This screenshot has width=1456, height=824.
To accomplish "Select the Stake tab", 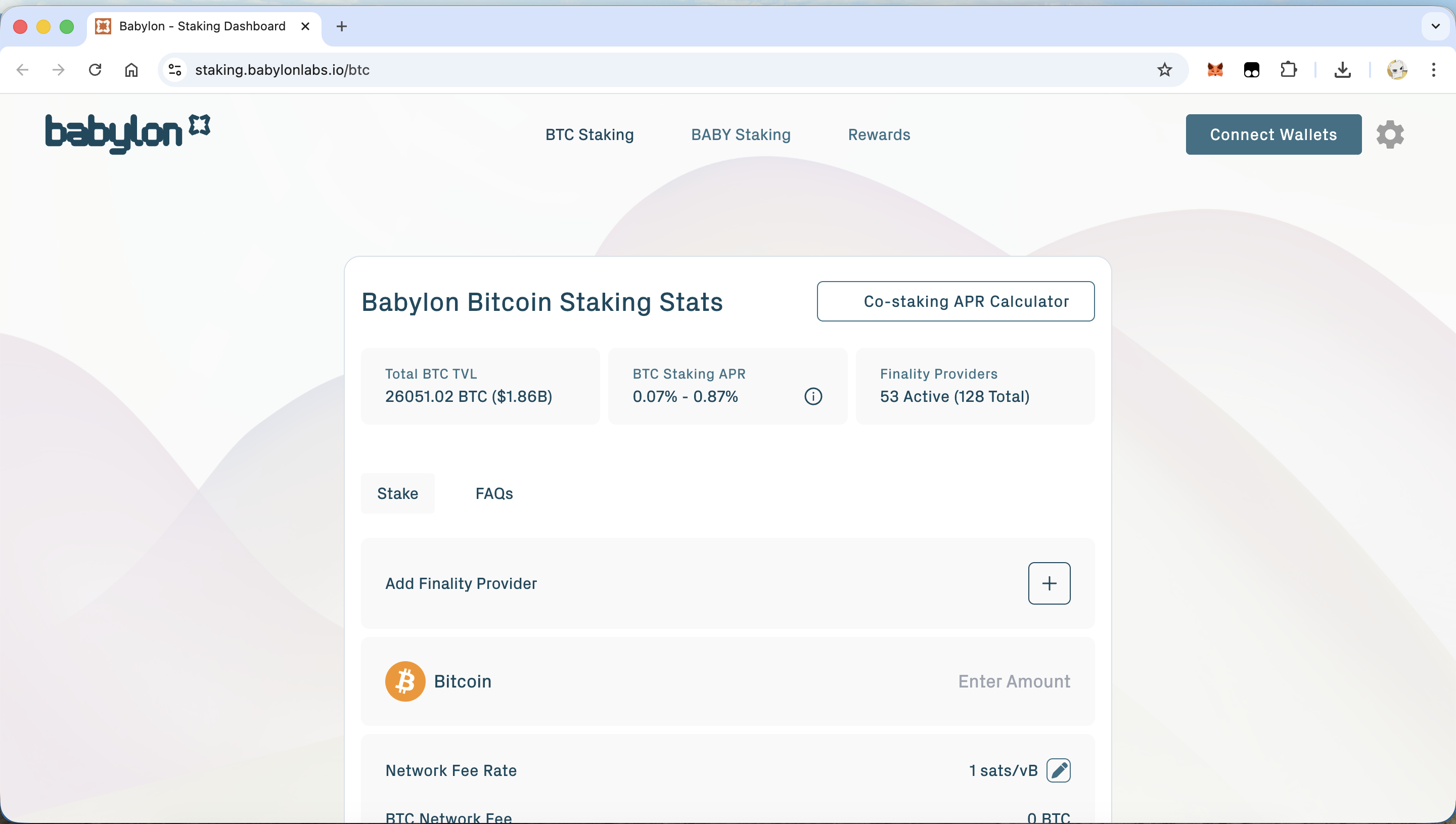I will [x=397, y=493].
